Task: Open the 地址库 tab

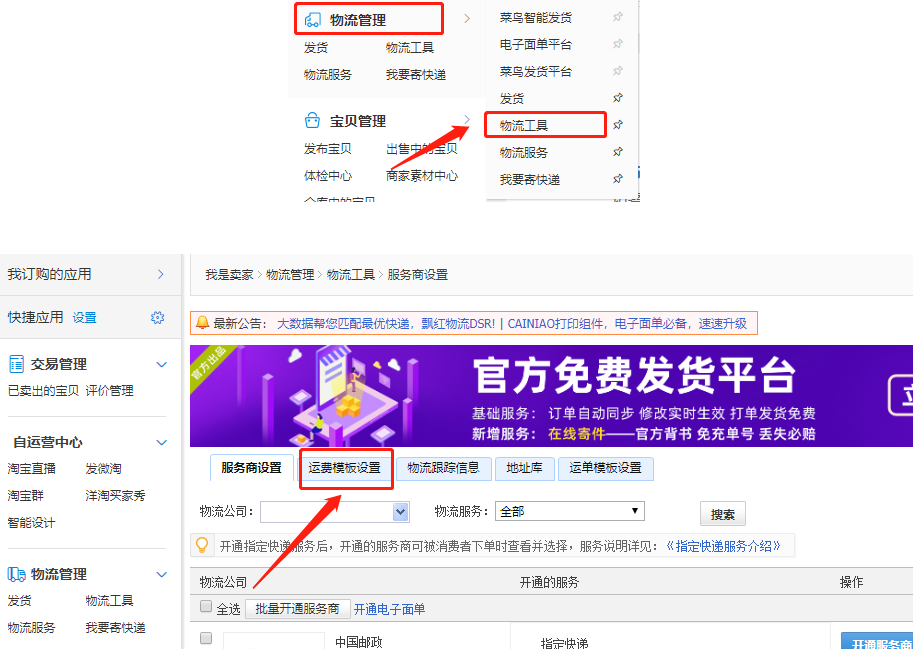Action: [x=525, y=468]
